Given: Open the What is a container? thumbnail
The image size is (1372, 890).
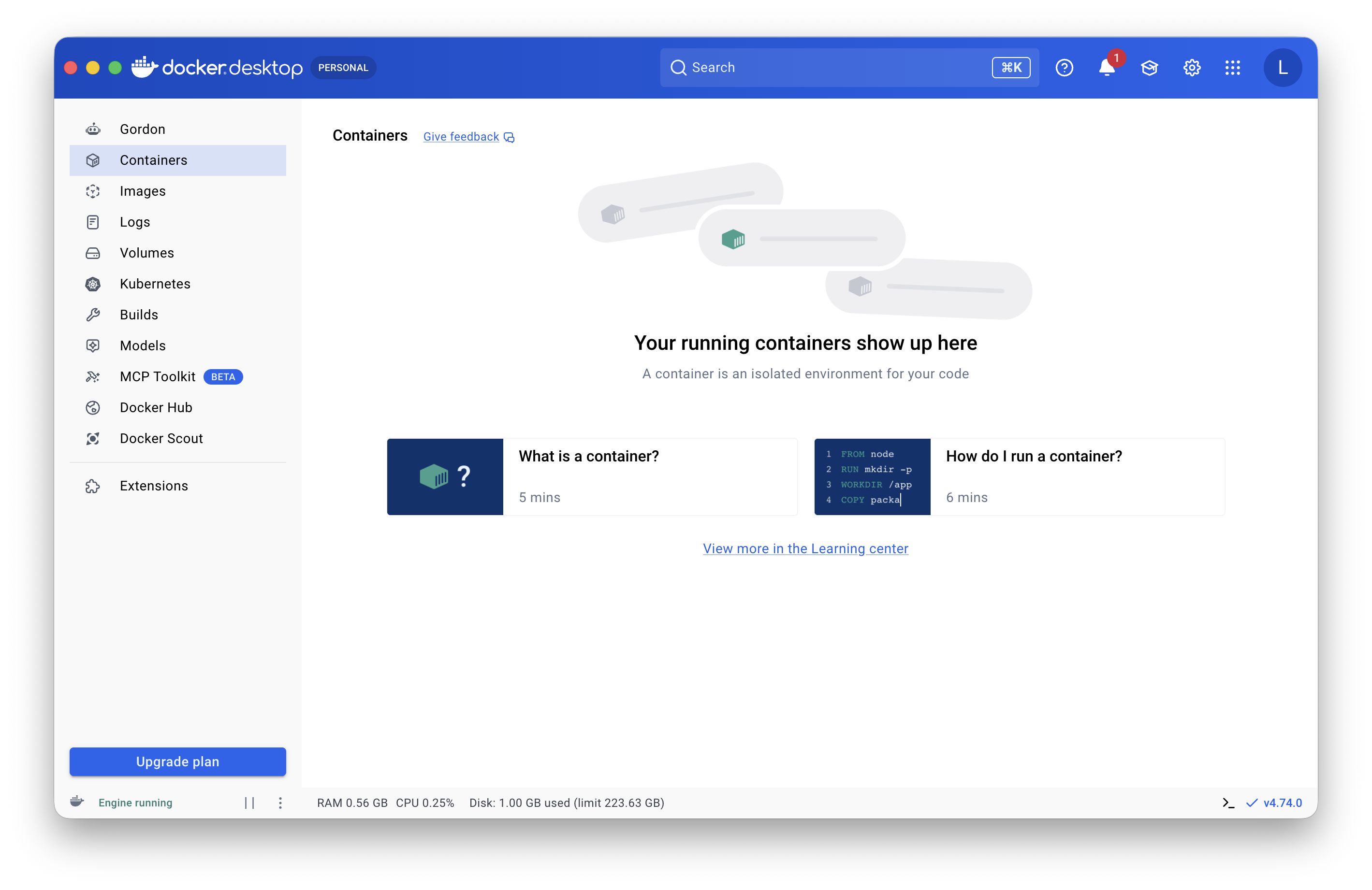Looking at the screenshot, I should [x=445, y=477].
